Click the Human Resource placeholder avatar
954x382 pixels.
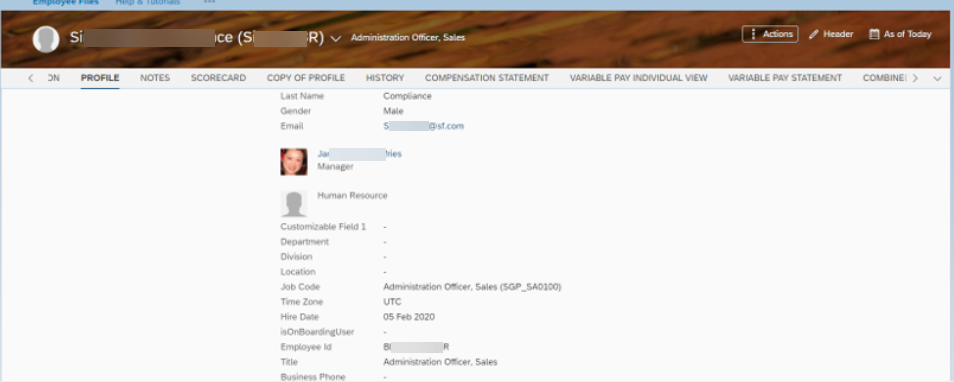(294, 204)
